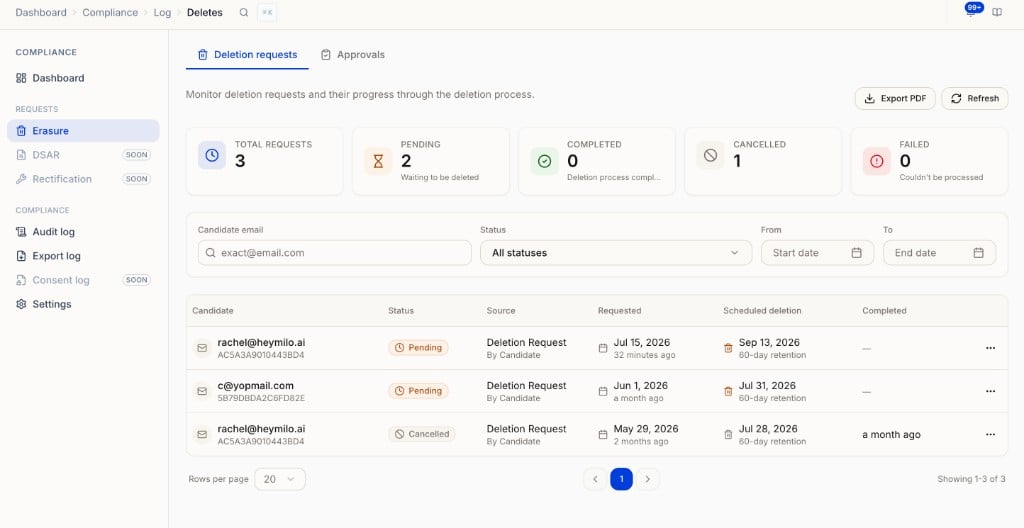Open row actions for cancelled request
Screen dimensions: 1024x528
990,435
